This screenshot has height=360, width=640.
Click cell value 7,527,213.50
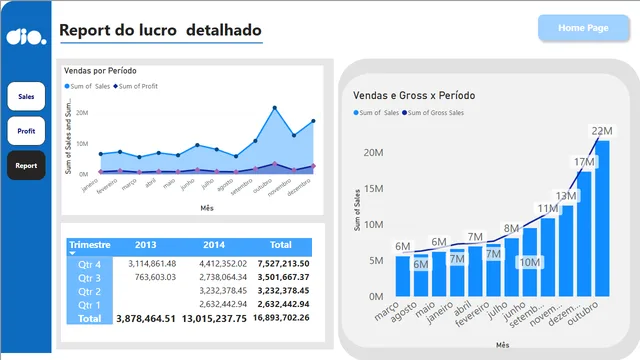[x=283, y=264]
